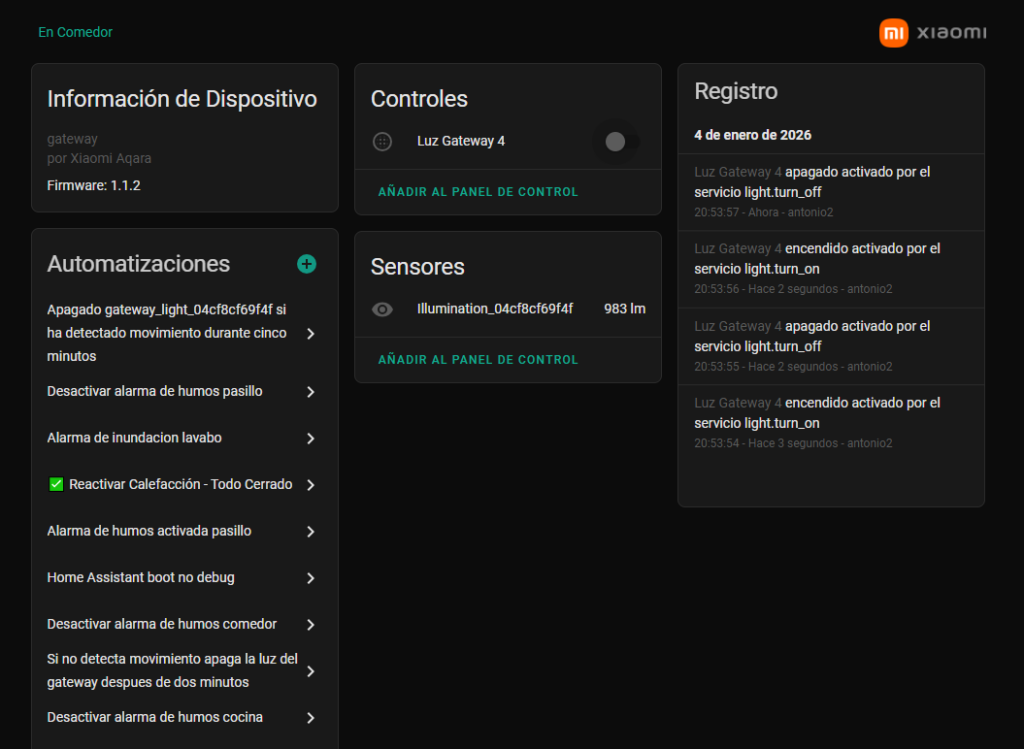The width and height of the screenshot is (1024, 749).
Task: Click the Xiaomi logo icon
Action: pos(893,33)
